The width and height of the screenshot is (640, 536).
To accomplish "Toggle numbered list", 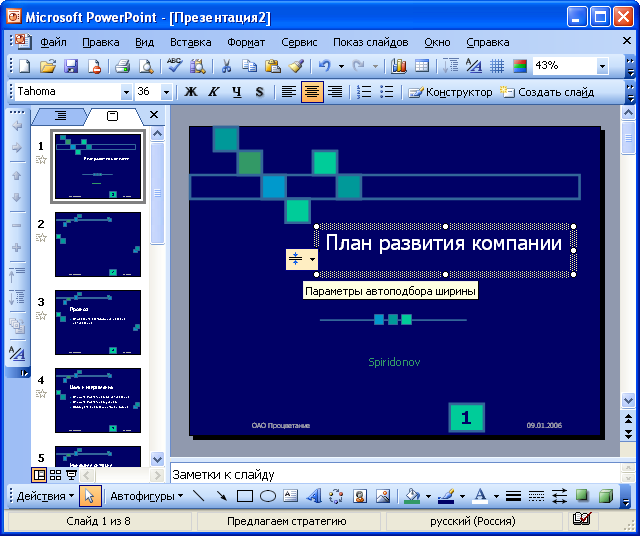I will 364,92.
